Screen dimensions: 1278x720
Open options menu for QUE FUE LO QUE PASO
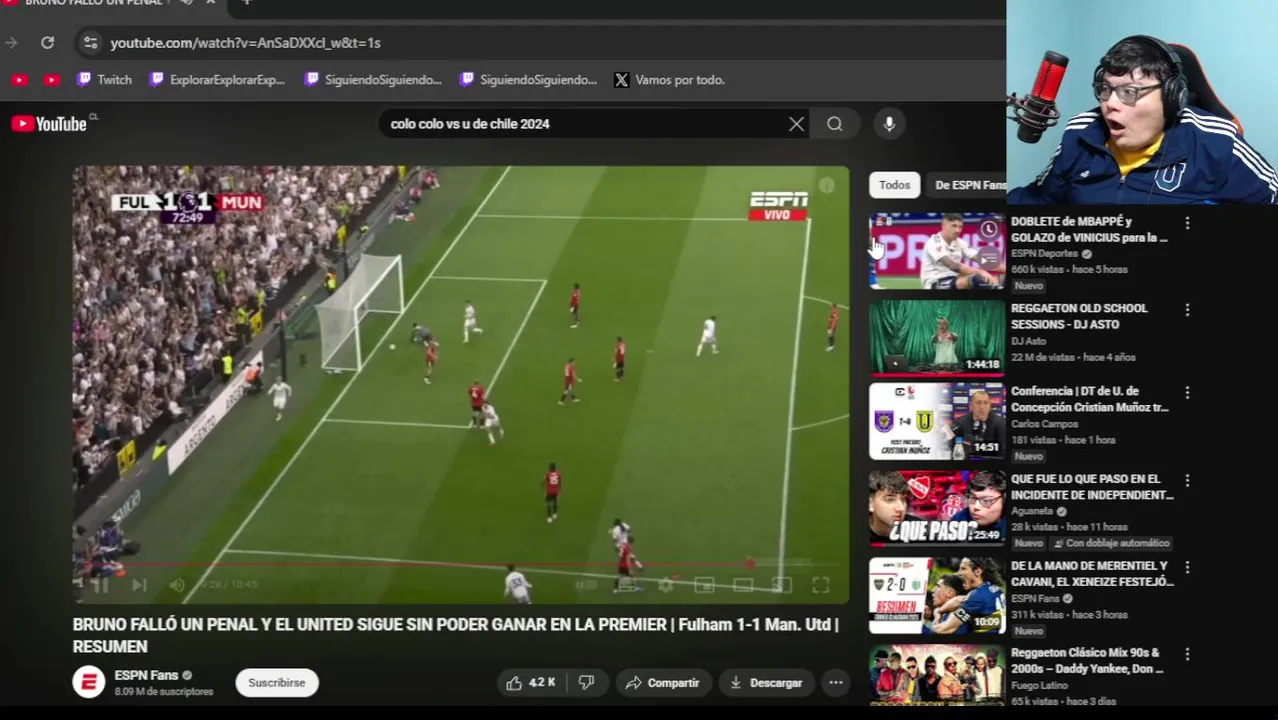pyautogui.click(x=1187, y=480)
